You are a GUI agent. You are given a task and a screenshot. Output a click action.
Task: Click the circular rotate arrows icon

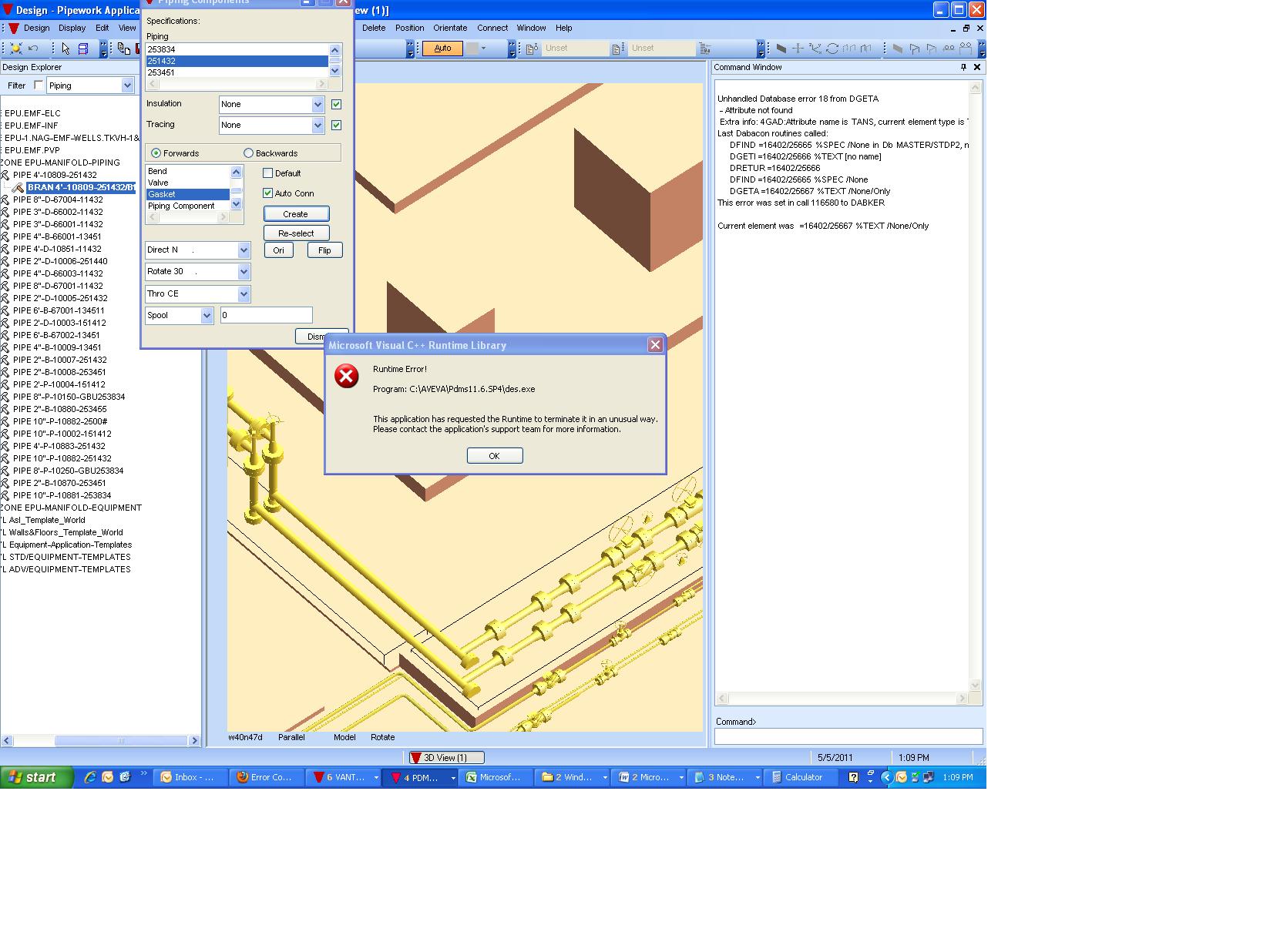tap(832, 49)
